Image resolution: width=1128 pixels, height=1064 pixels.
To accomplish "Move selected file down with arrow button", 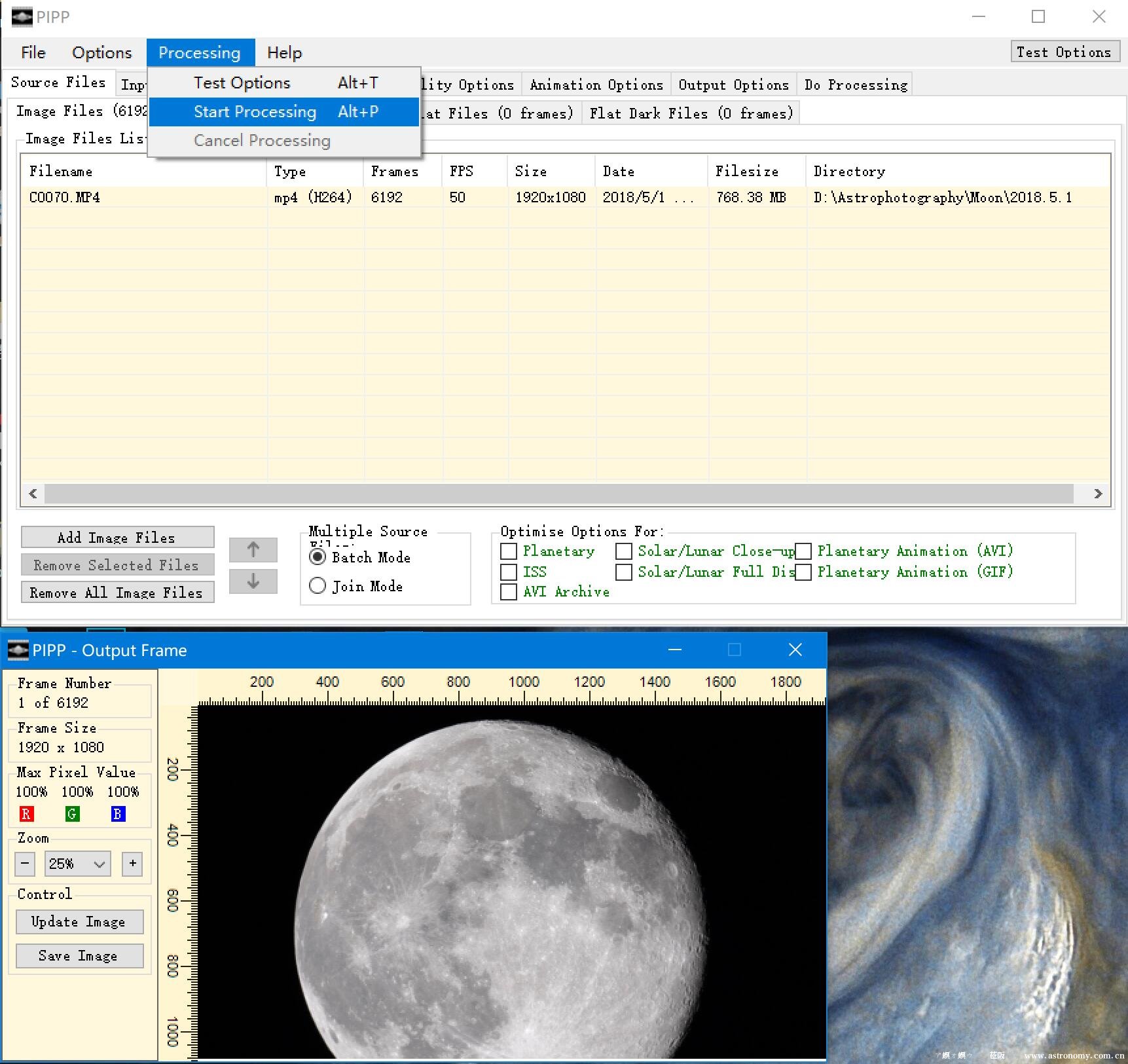I will coord(253,581).
